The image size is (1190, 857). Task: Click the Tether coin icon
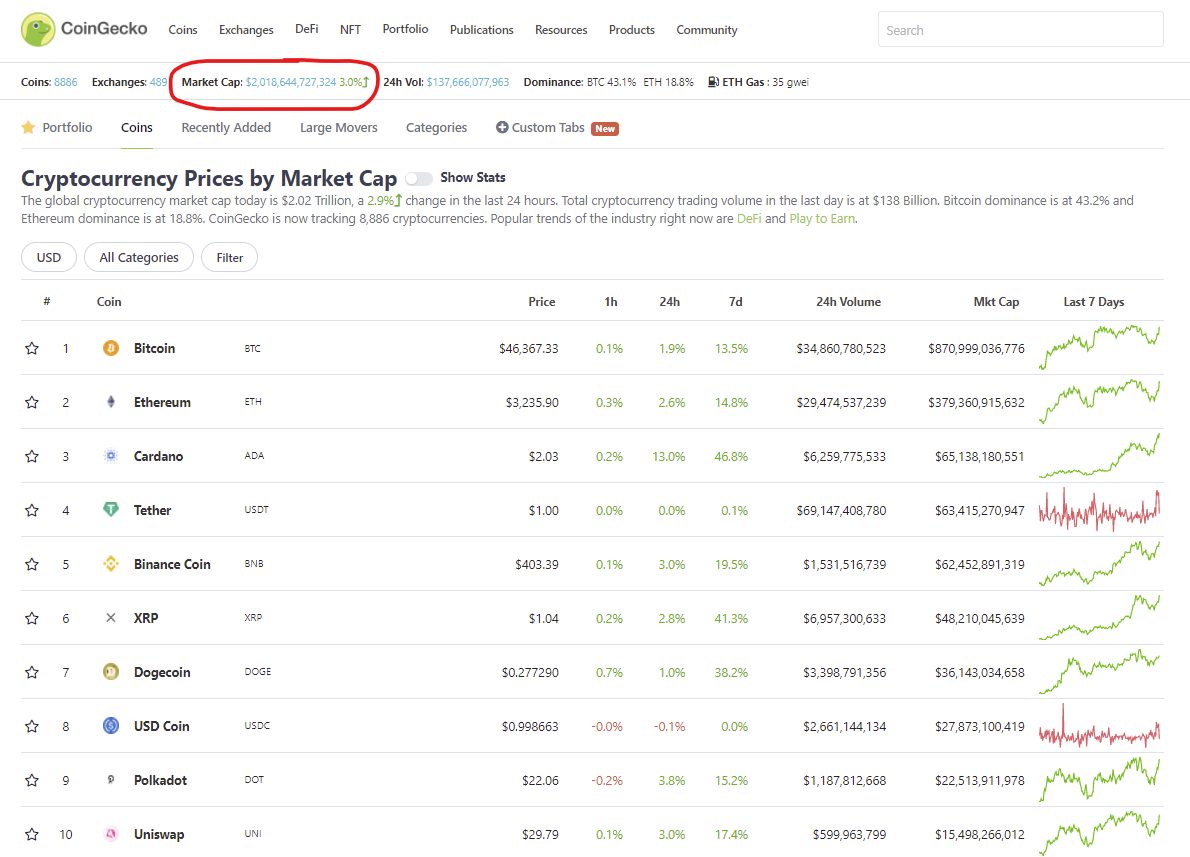[x=111, y=510]
